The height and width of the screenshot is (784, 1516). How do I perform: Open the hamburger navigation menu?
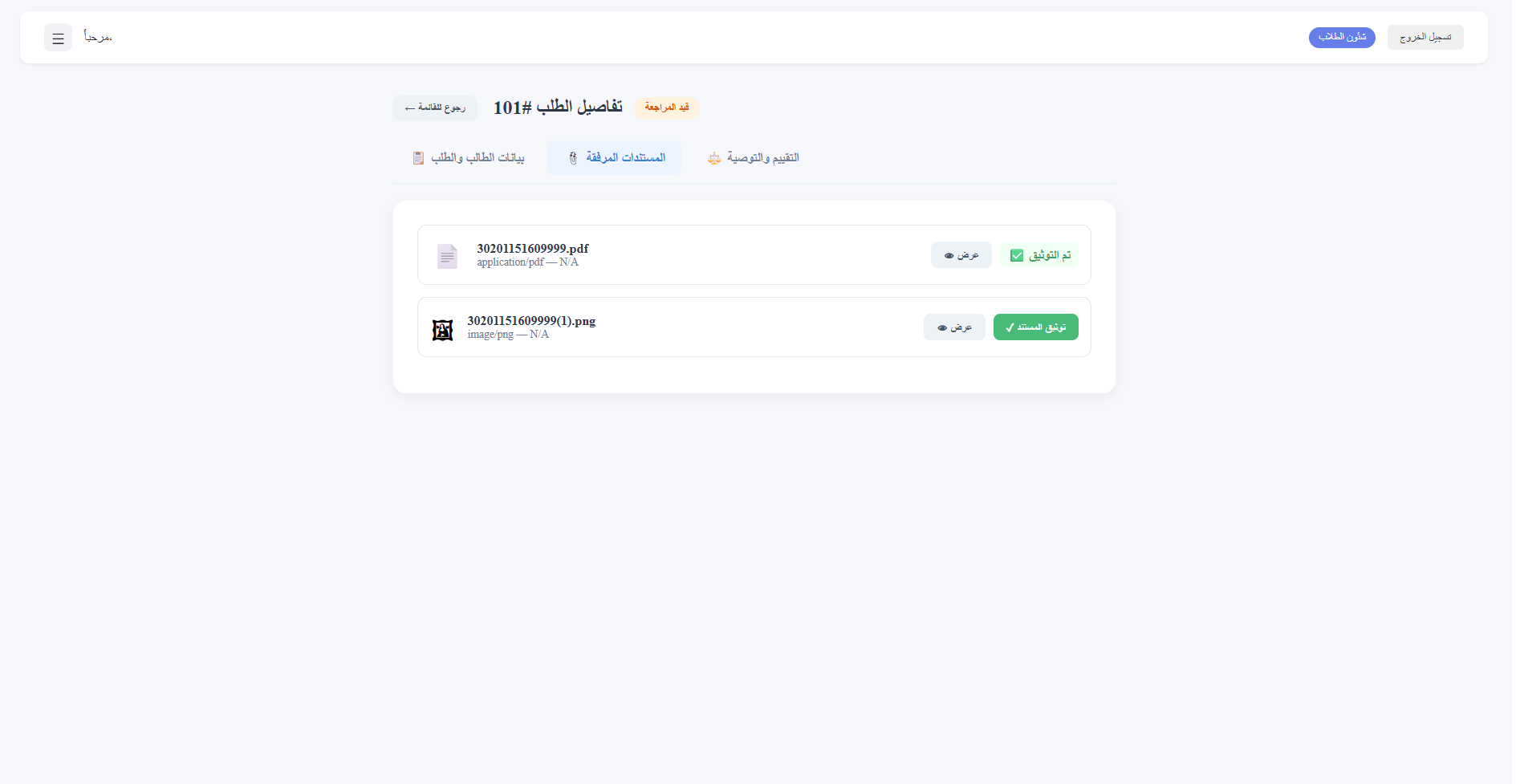(x=57, y=37)
